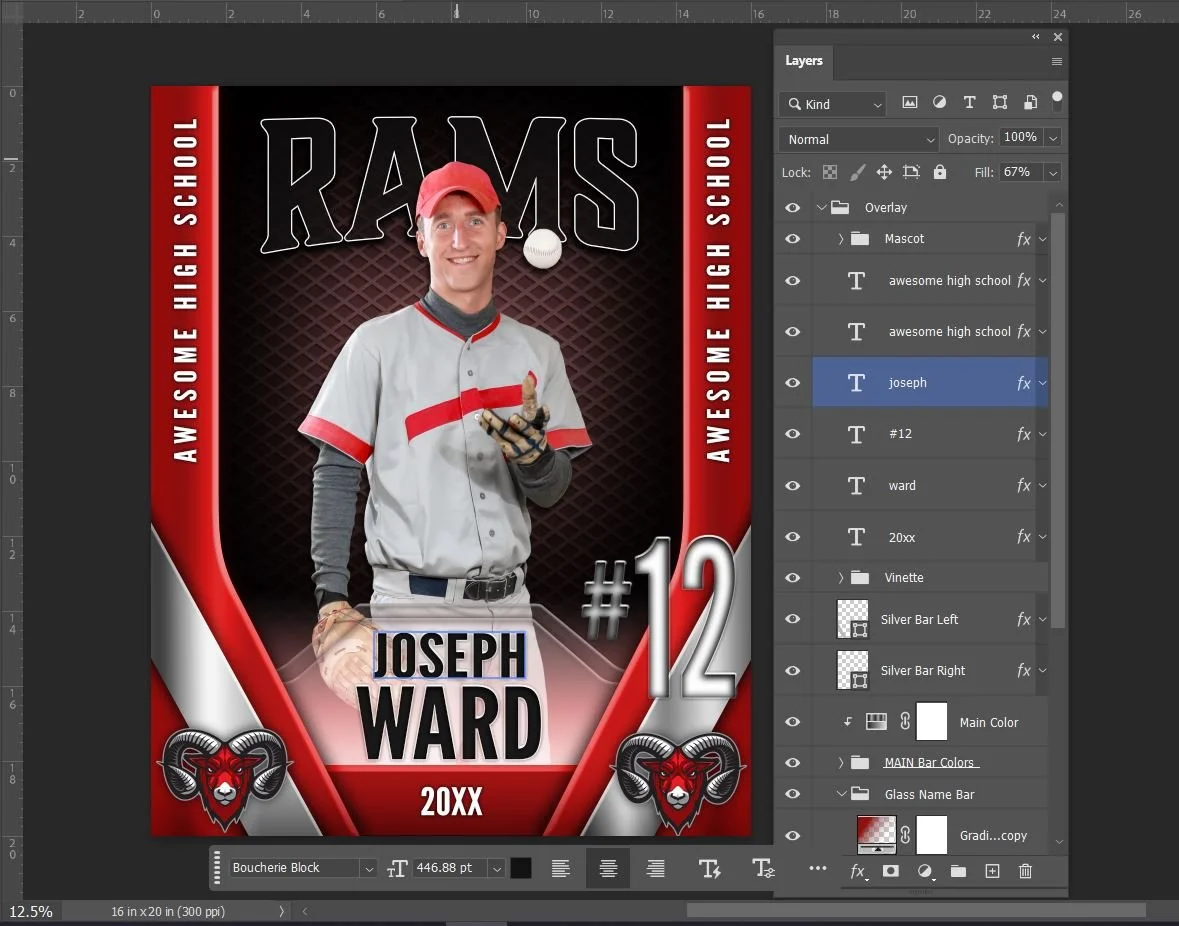Viewport: 1179px width, 926px height.
Task: Filter layers by shape layer icon
Action: point(999,102)
